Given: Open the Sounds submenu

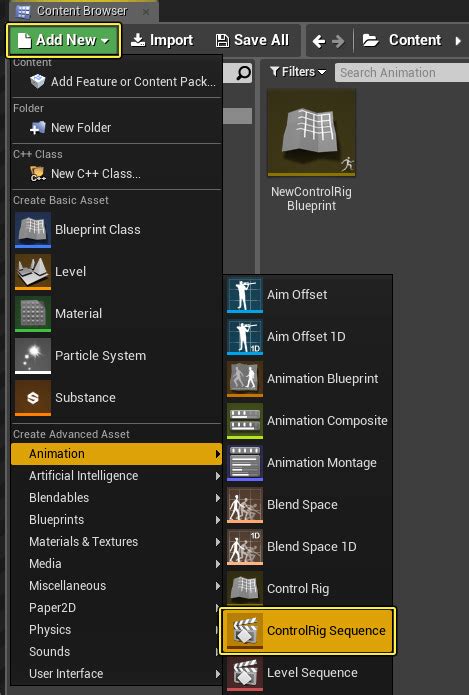Looking at the screenshot, I should [116, 652].
